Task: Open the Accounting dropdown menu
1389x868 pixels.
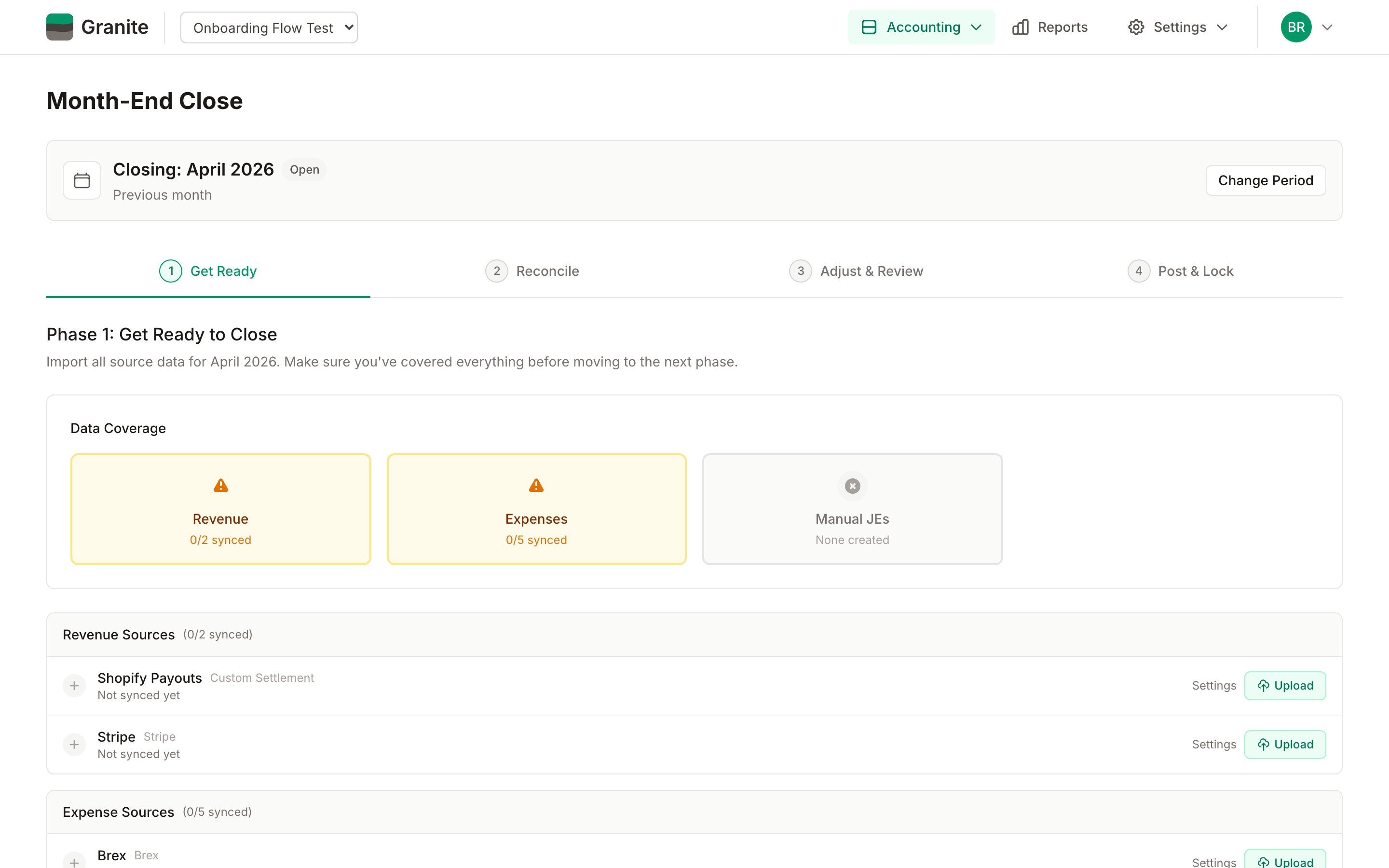Action: (921, 27)
